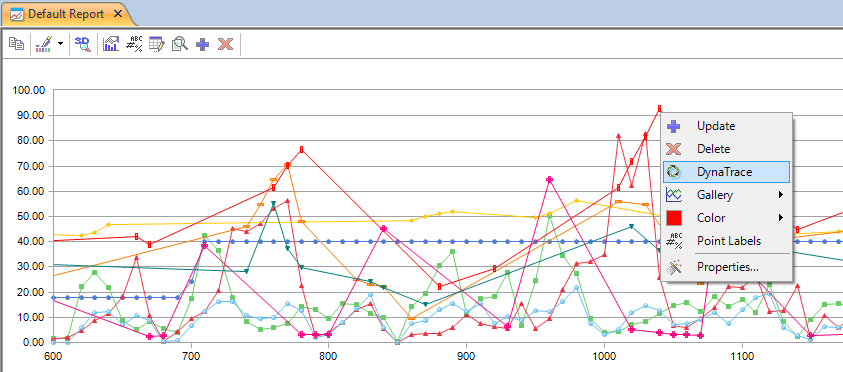The height and width of the screenshot is (372, 843).
Task: Close the Default Report tab
Action: 118,14
